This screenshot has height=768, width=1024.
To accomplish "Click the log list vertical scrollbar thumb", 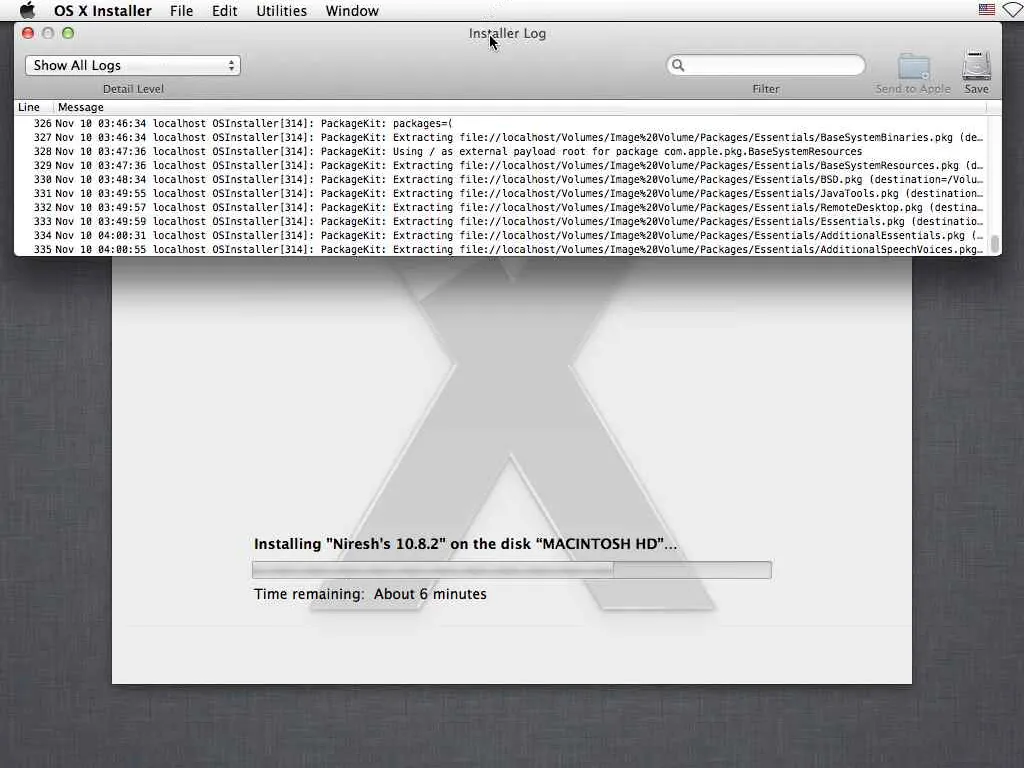I will click(995, 244).
